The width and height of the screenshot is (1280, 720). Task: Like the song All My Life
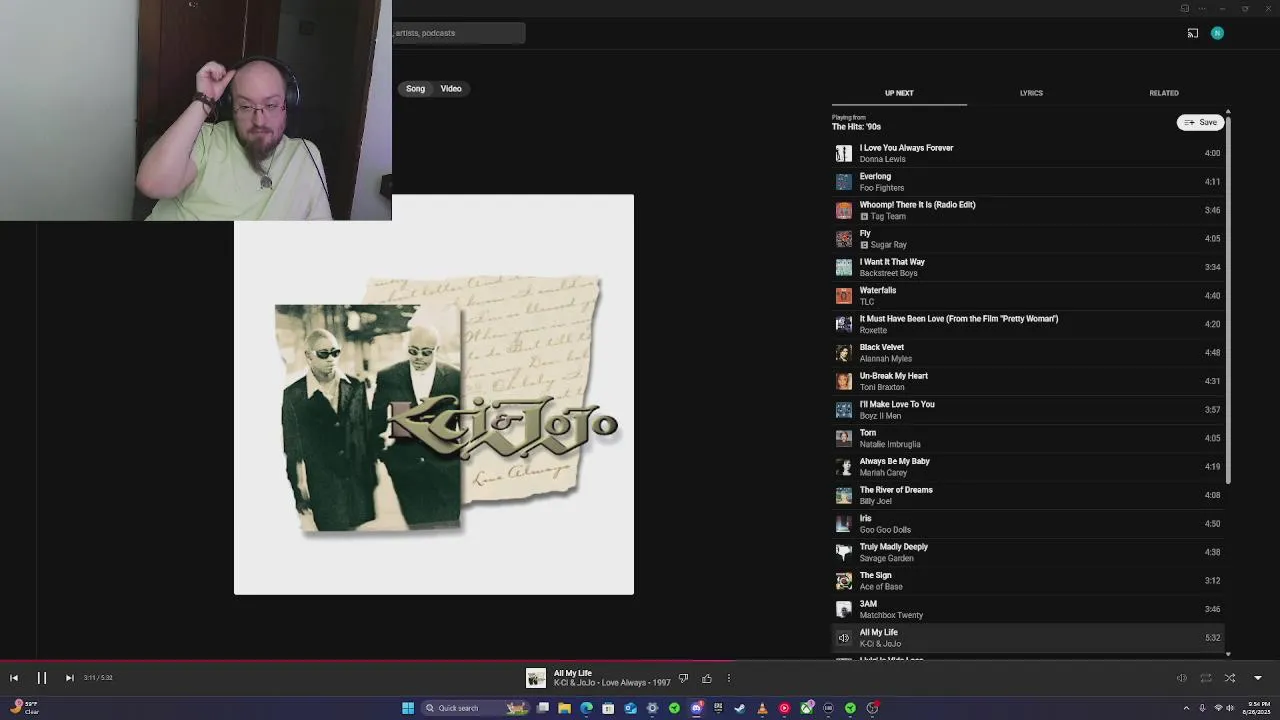tap(707, 678)
